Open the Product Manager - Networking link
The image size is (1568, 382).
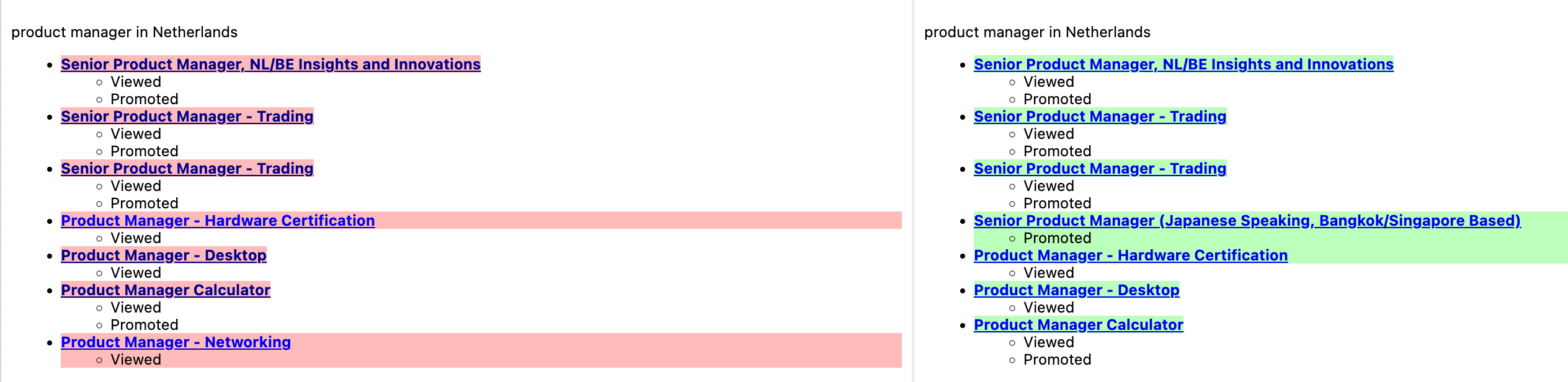(x=176, y=342)
